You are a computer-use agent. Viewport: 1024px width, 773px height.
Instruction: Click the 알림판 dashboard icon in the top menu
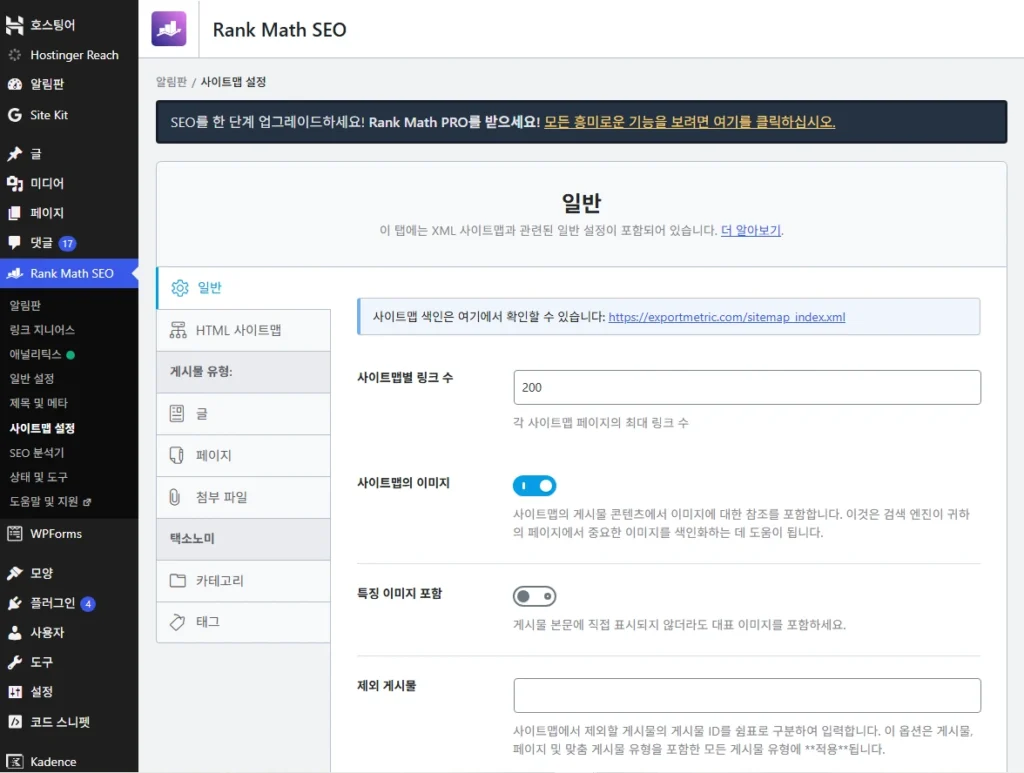14,84
